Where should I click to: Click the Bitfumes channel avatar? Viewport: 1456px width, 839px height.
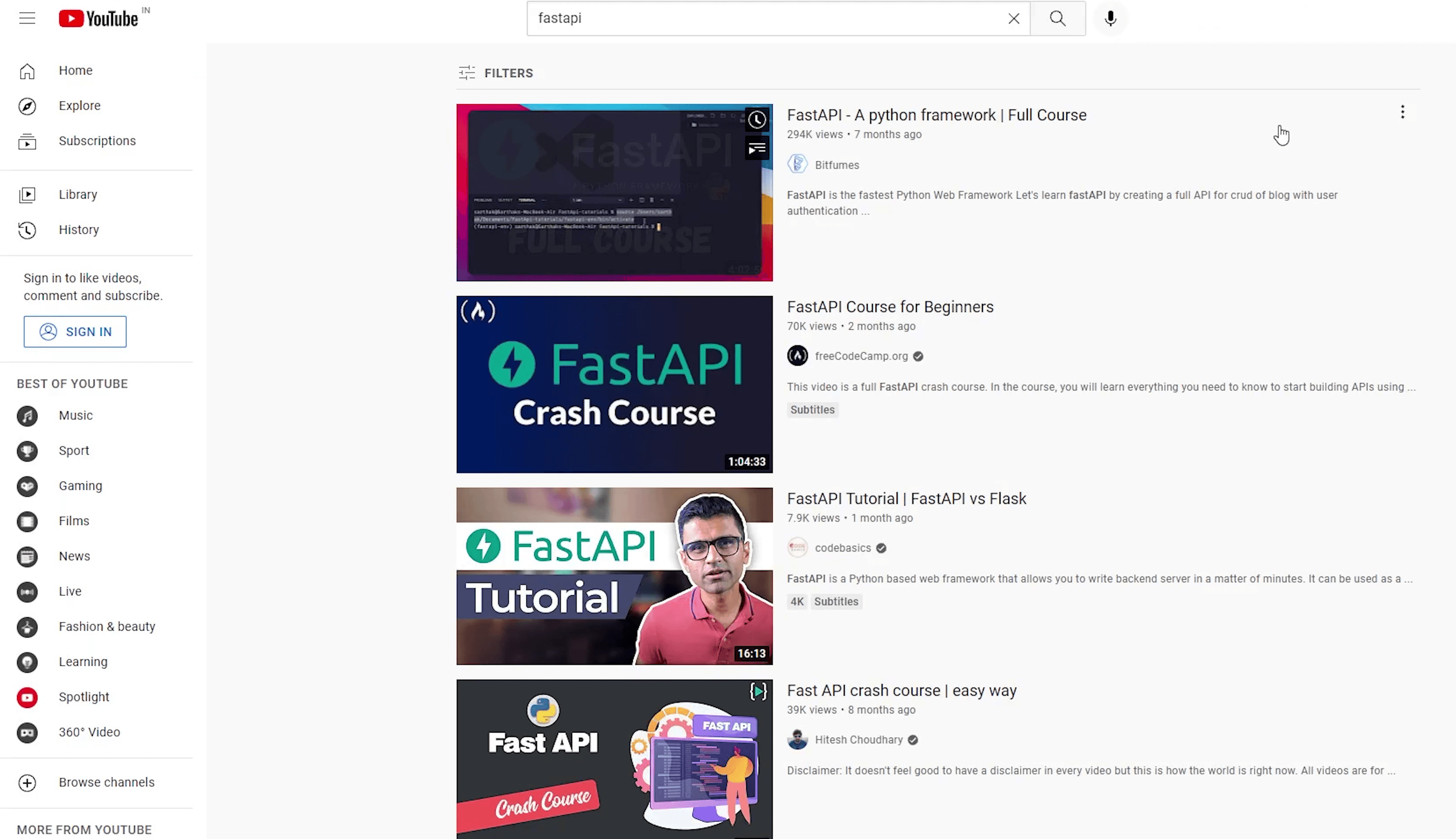tap(797, 165)
